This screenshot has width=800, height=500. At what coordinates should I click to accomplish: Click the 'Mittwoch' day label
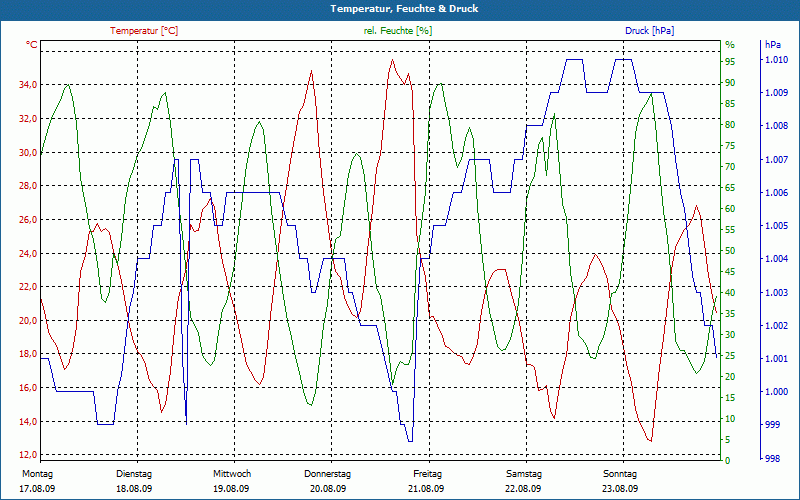232,474
